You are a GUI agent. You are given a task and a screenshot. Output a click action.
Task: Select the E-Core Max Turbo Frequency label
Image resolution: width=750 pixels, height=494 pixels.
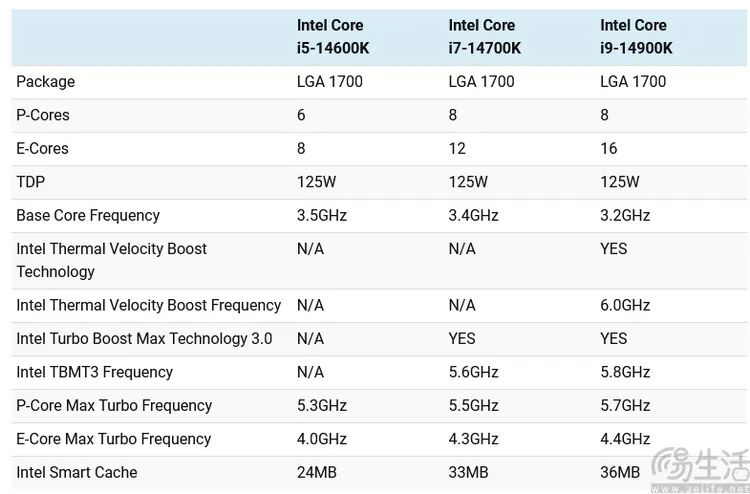point(114,439)
